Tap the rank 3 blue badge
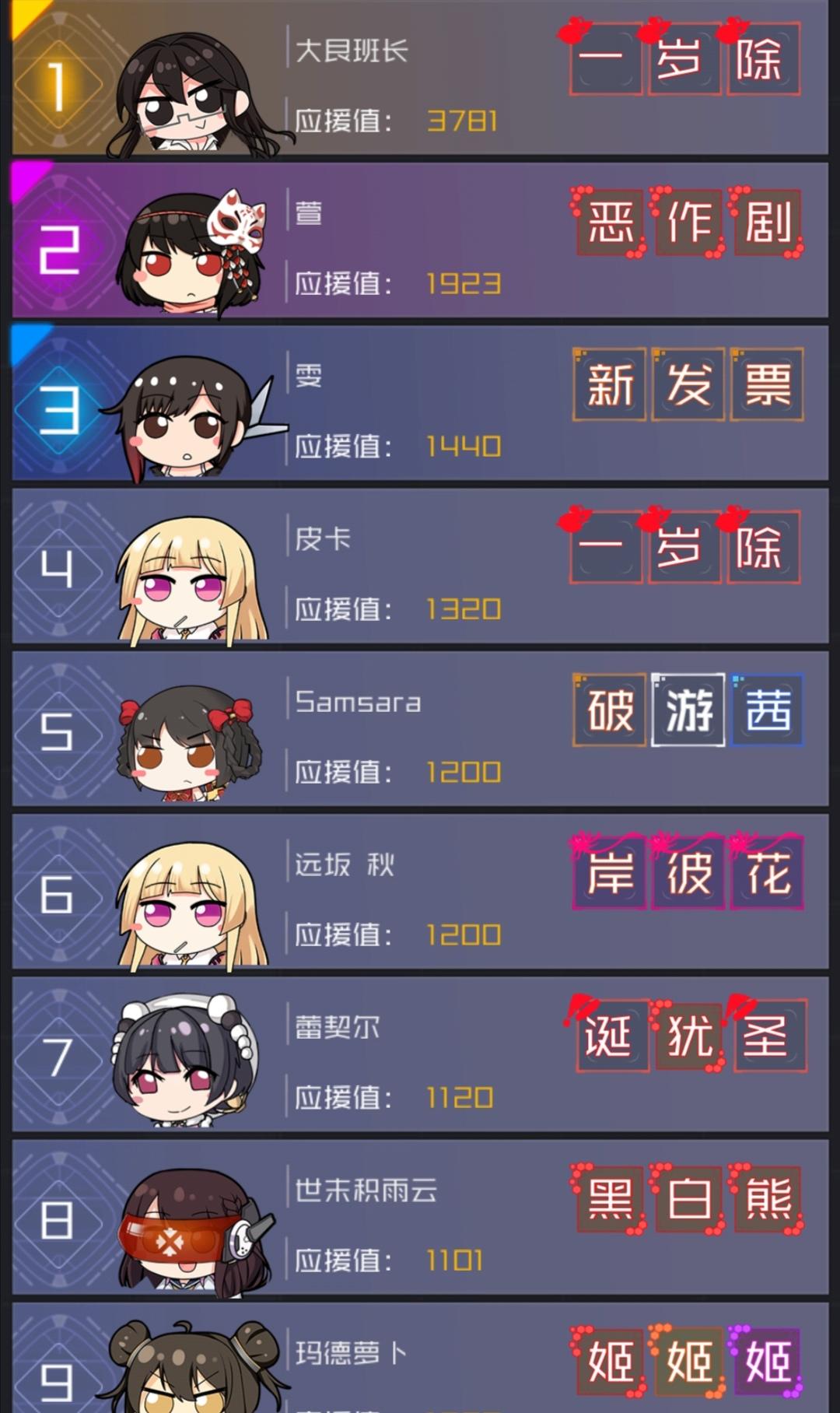 58,410
